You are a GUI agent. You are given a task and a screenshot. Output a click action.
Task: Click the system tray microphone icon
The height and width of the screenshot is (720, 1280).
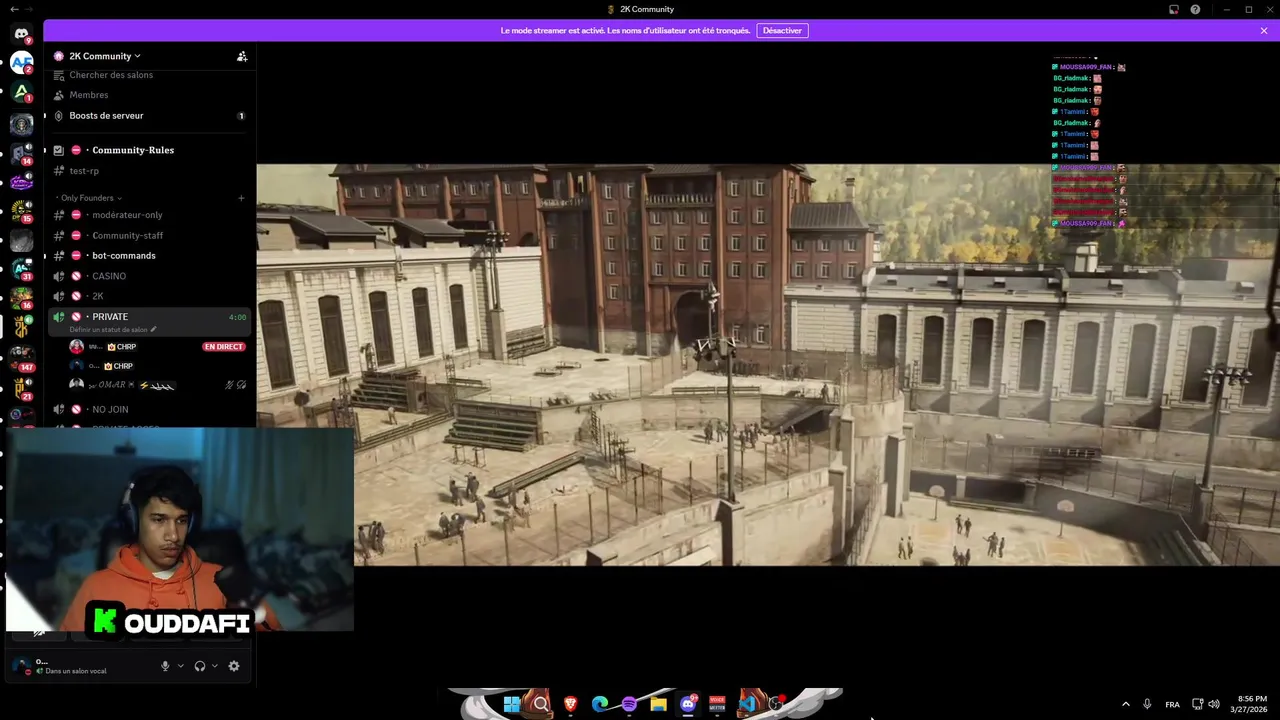pos(1147,704)
